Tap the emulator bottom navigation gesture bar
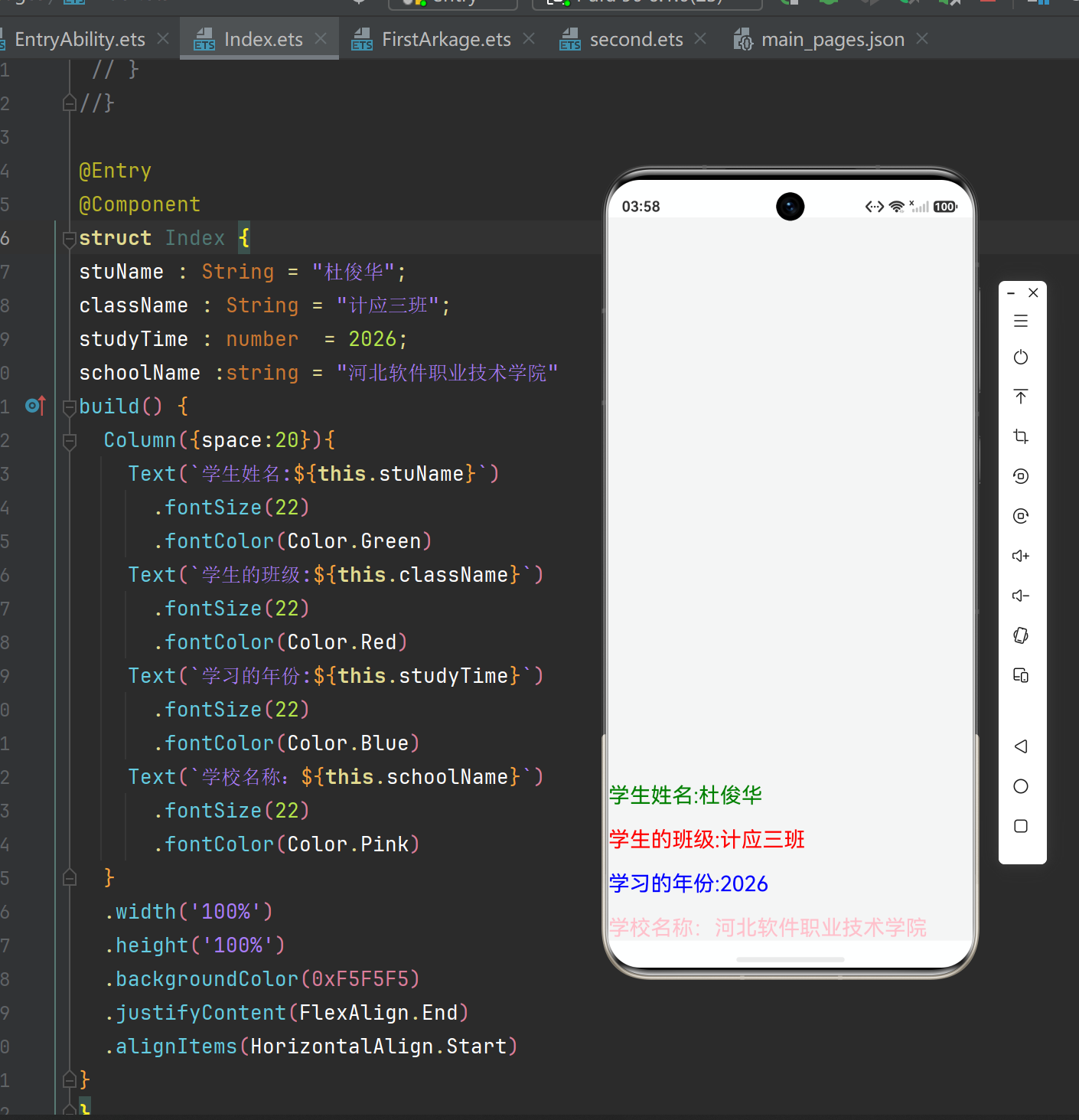 click(791, 959)
